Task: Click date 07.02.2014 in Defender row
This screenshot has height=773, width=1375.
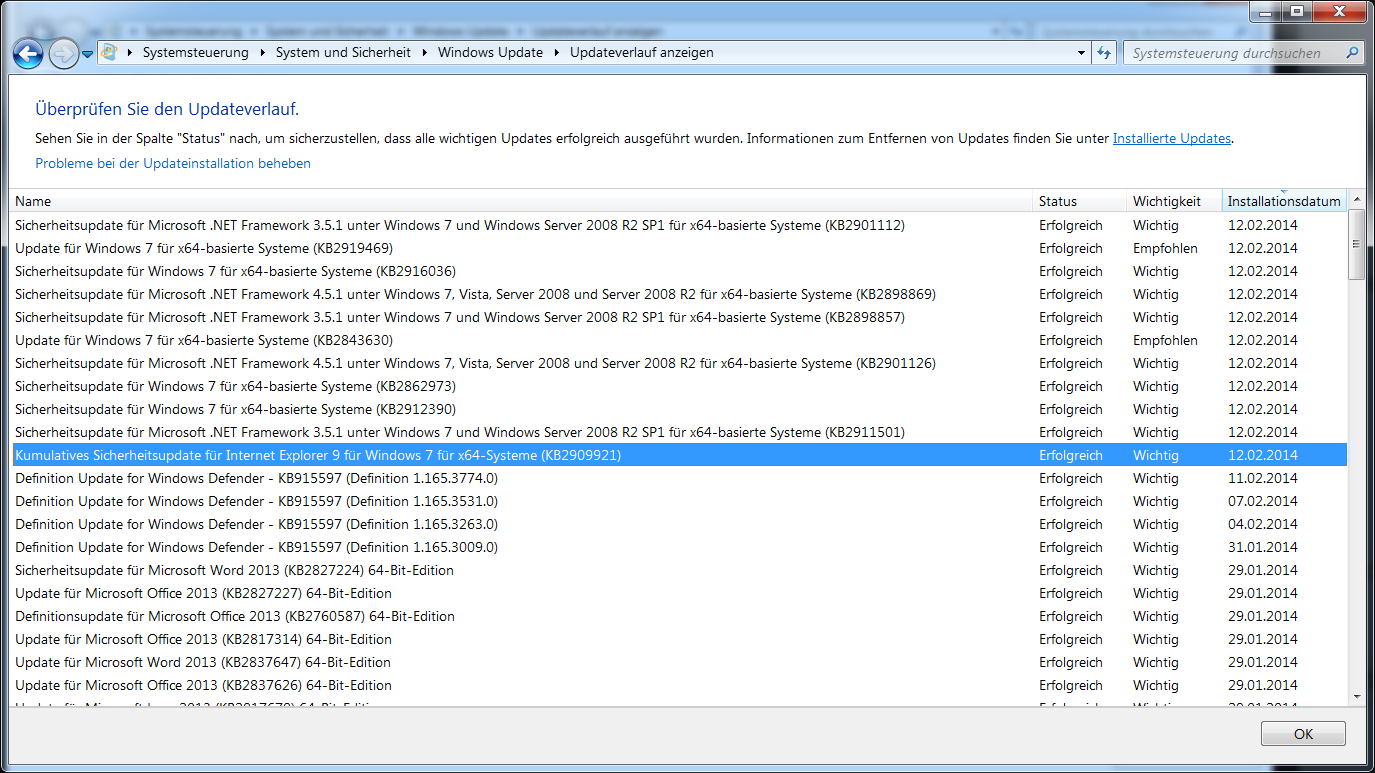Action: click(1263, 501)
